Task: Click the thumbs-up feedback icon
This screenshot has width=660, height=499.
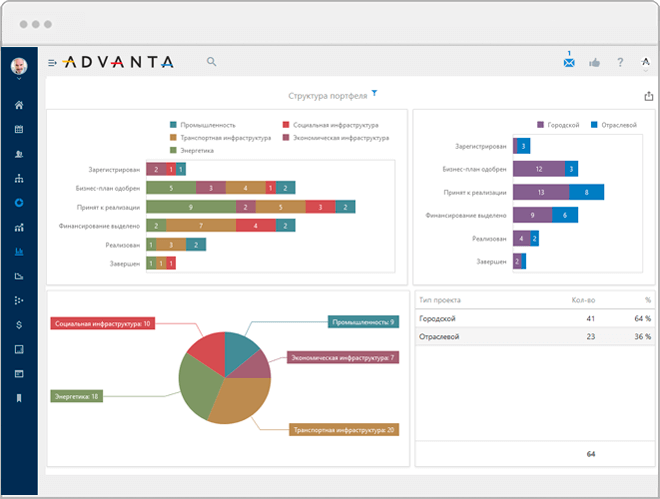Action: pos(594,63)
